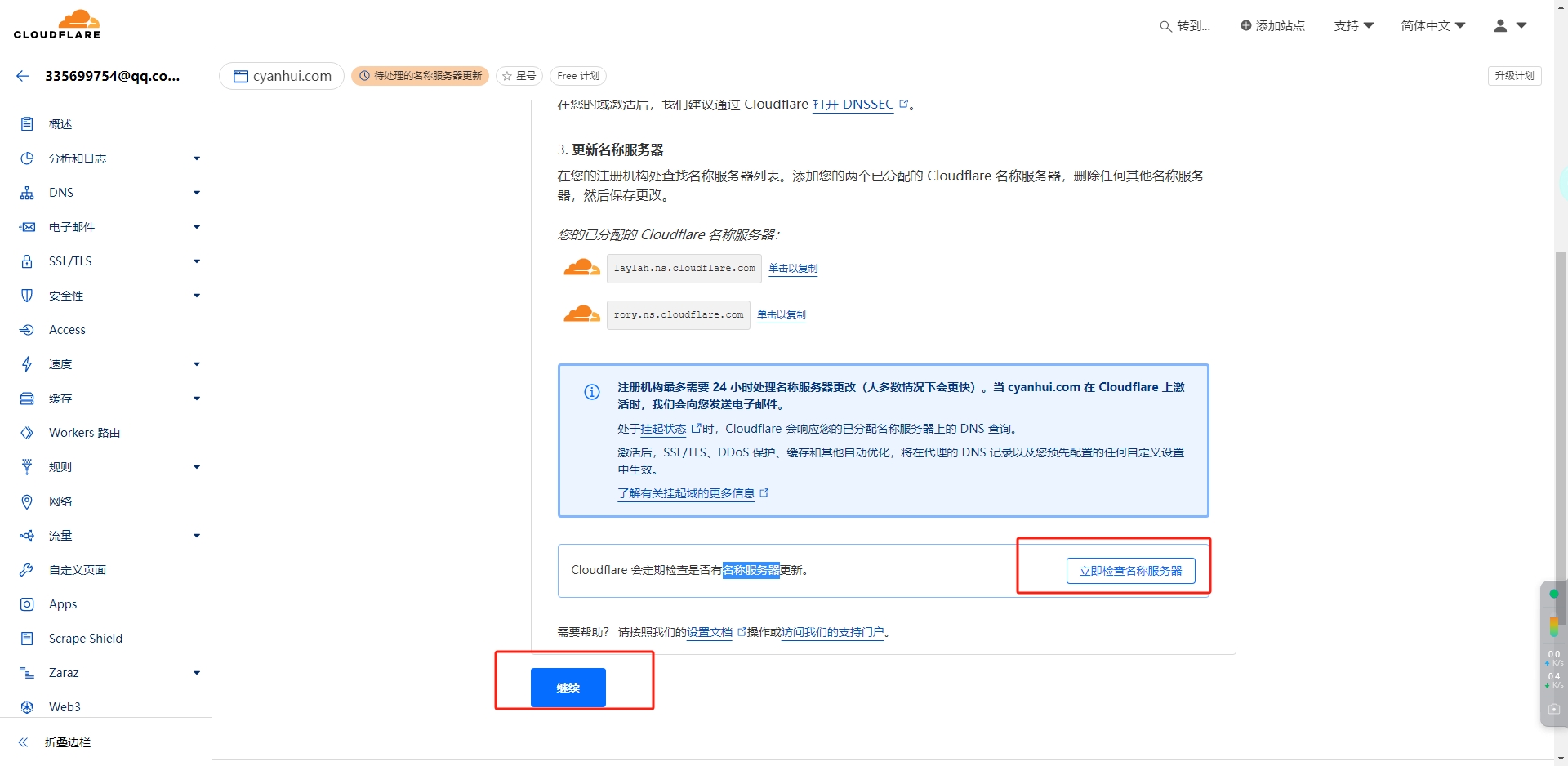Open 概述 overview icon in sidebar
The height and width of the screenshot is (766, 1568).
[27, 124]
